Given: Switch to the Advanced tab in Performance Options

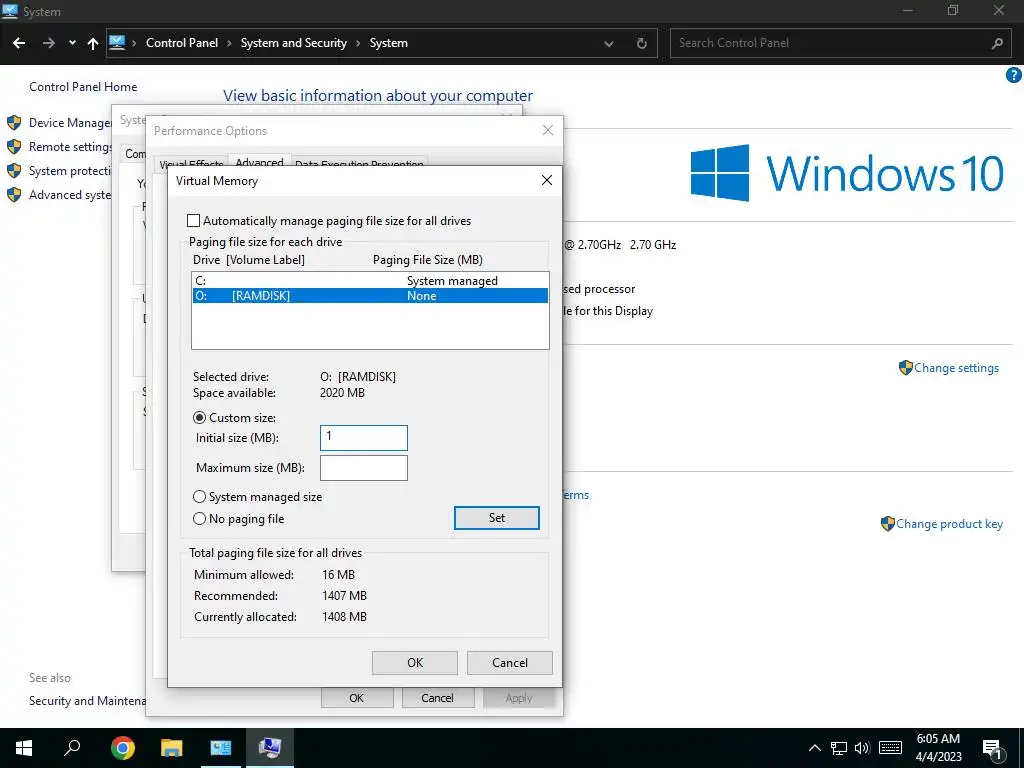Looking at the screenshot, I should point(259,162).
